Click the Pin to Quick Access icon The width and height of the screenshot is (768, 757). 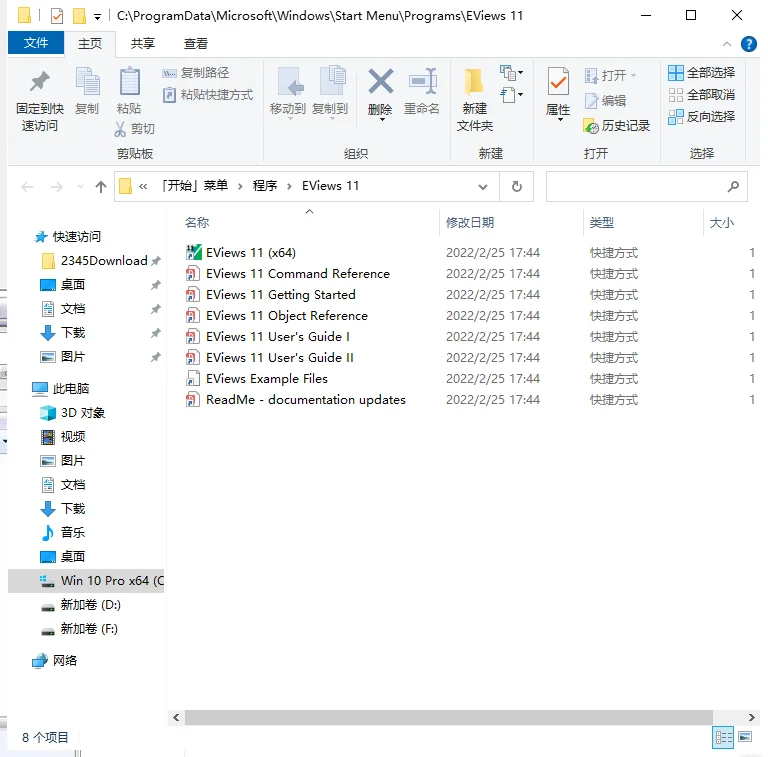pos(40,82)
